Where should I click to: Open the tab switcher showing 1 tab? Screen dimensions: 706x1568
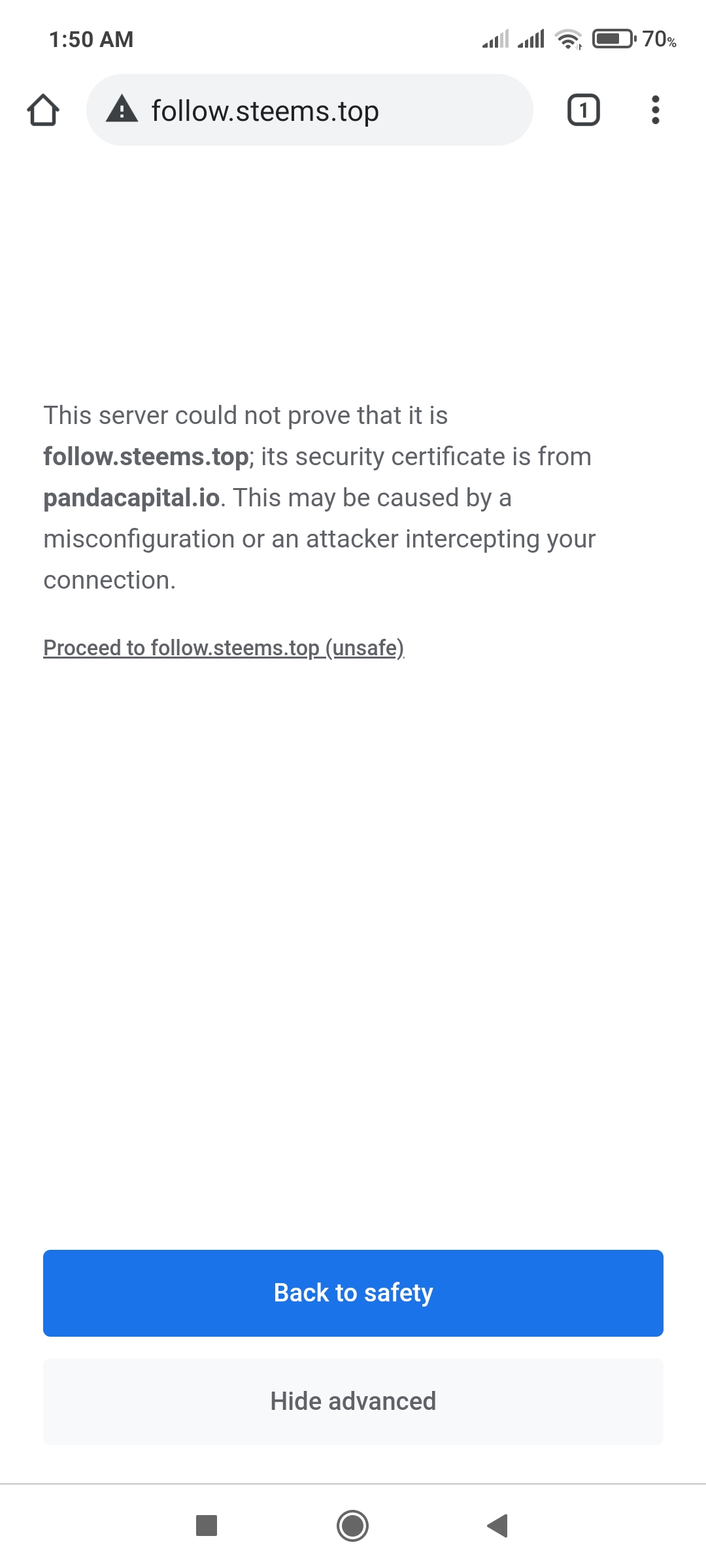coord(583,110)
